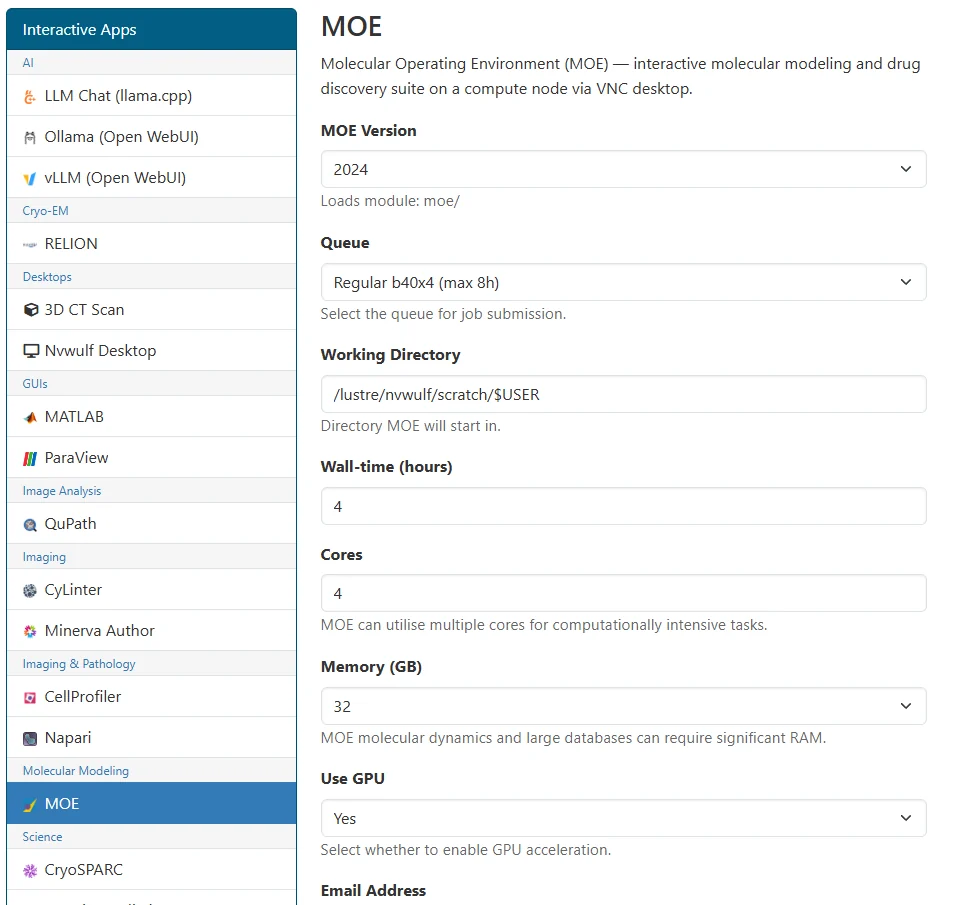Open the Memory (GB) dropdown
Image resolution: width=975 pixels, height=905 pixels.
click(x=623, y=707)
